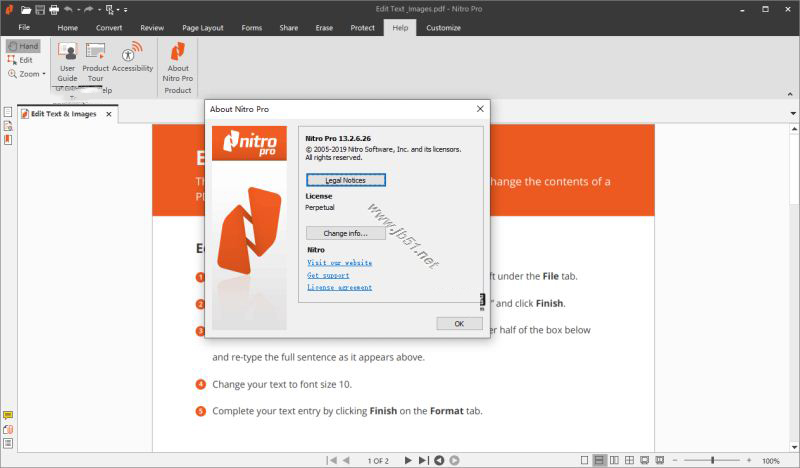This screenshot has height=468, width=800.
Task: Click the Redo arrow icon
Action: (x=89, y=10)
